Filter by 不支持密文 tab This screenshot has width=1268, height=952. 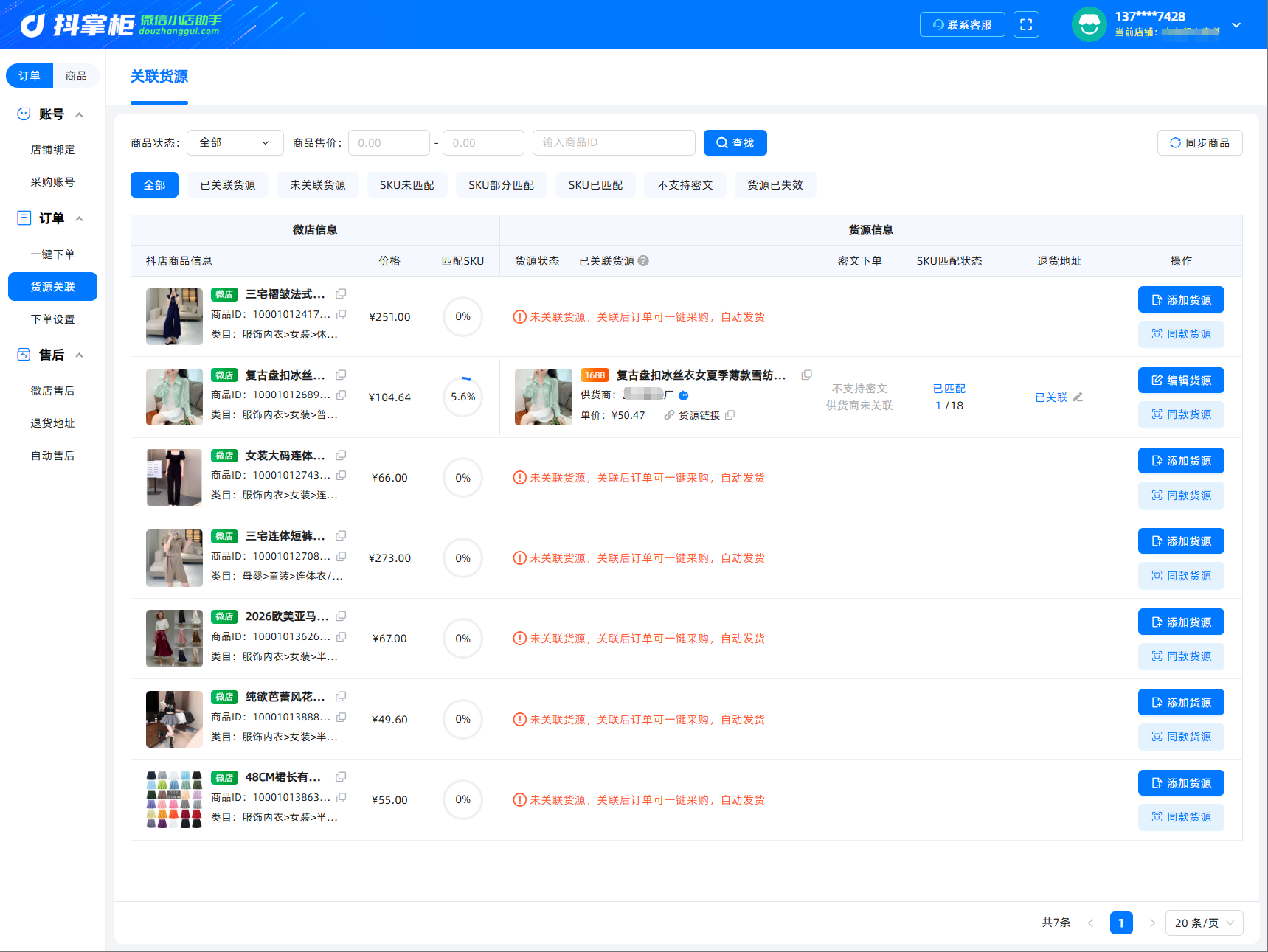pos(685,184)
